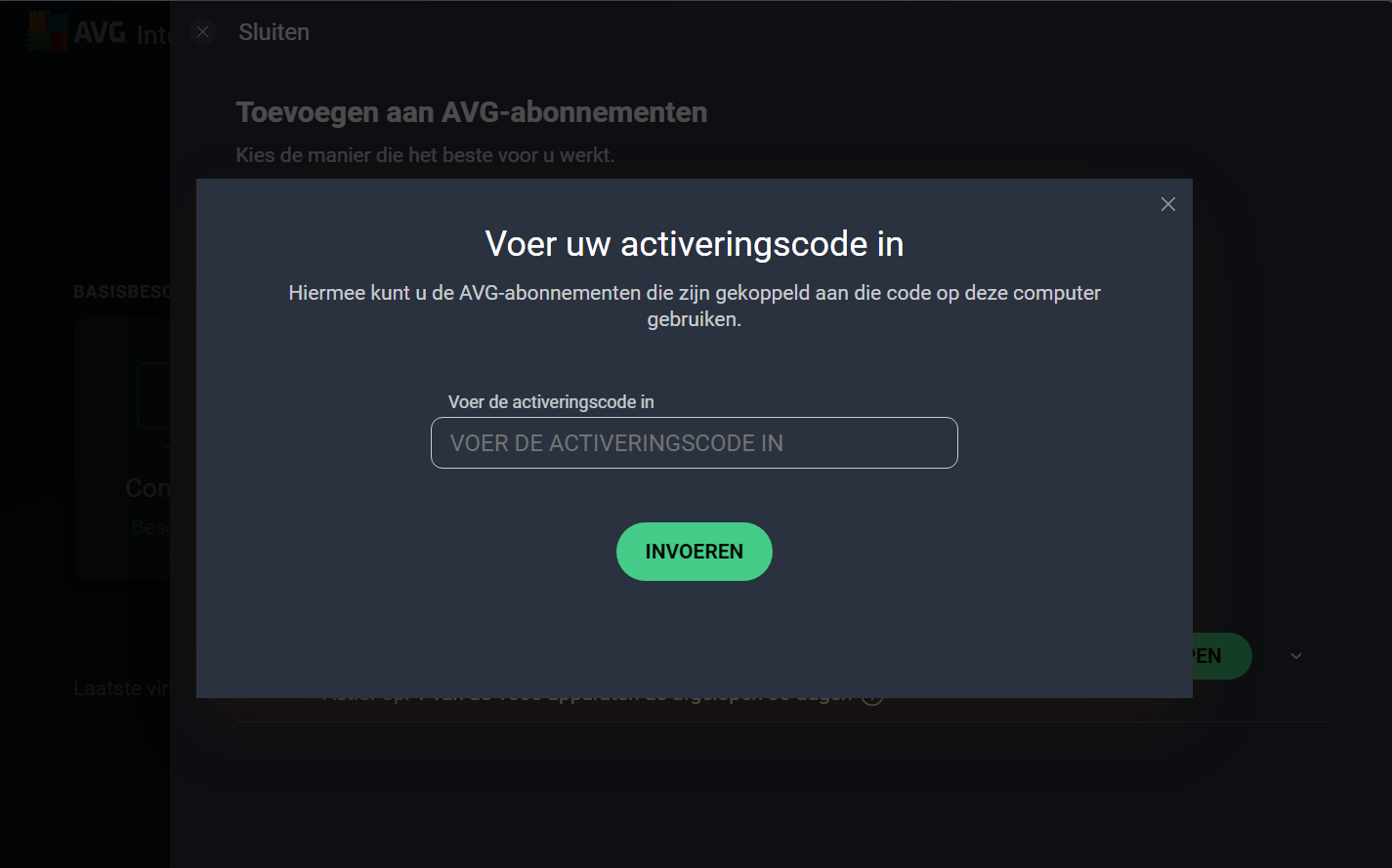The height and width of the screenshot is (868, 1392).
Task: Select the dimmed Computer tile
Action: click(x=122, y=449)
